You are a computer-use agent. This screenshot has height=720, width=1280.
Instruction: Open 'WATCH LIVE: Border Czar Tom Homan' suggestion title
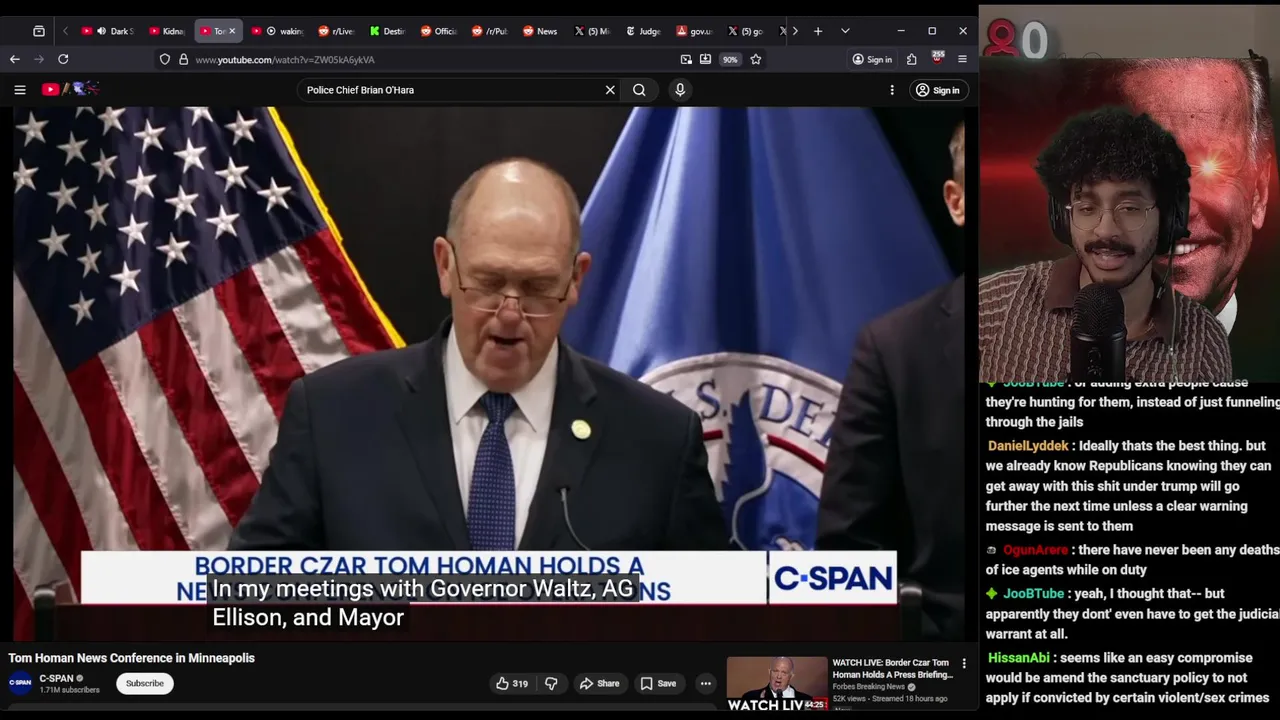pyautogui.click(x=892, y=668)
